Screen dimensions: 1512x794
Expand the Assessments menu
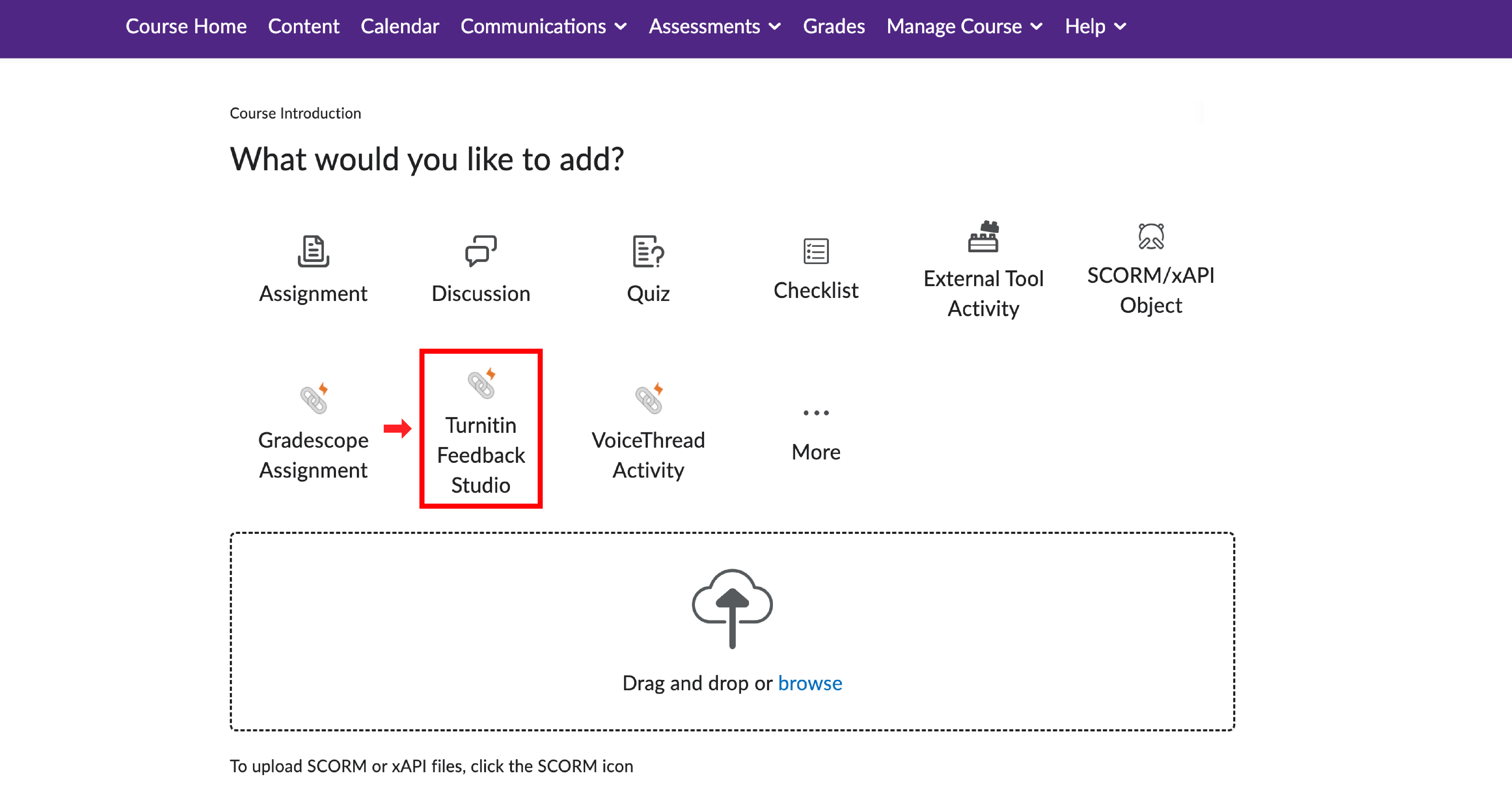pyautogui.click(x=714, y=26)
